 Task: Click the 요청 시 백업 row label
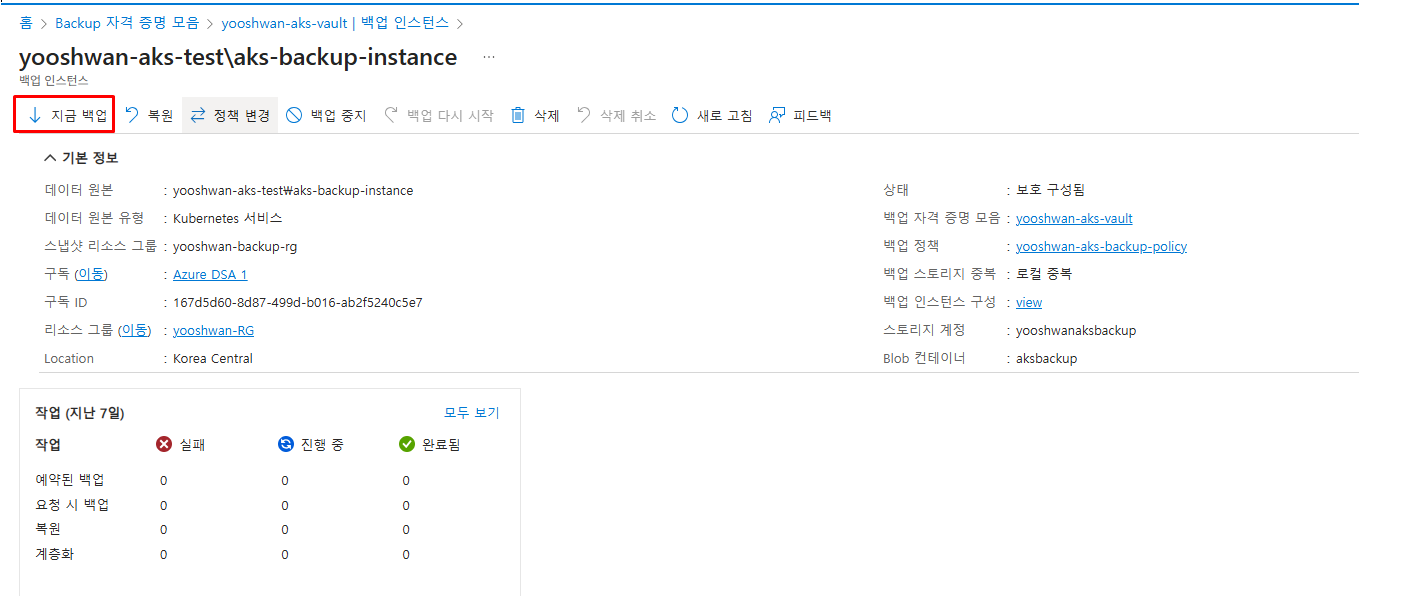72,505
